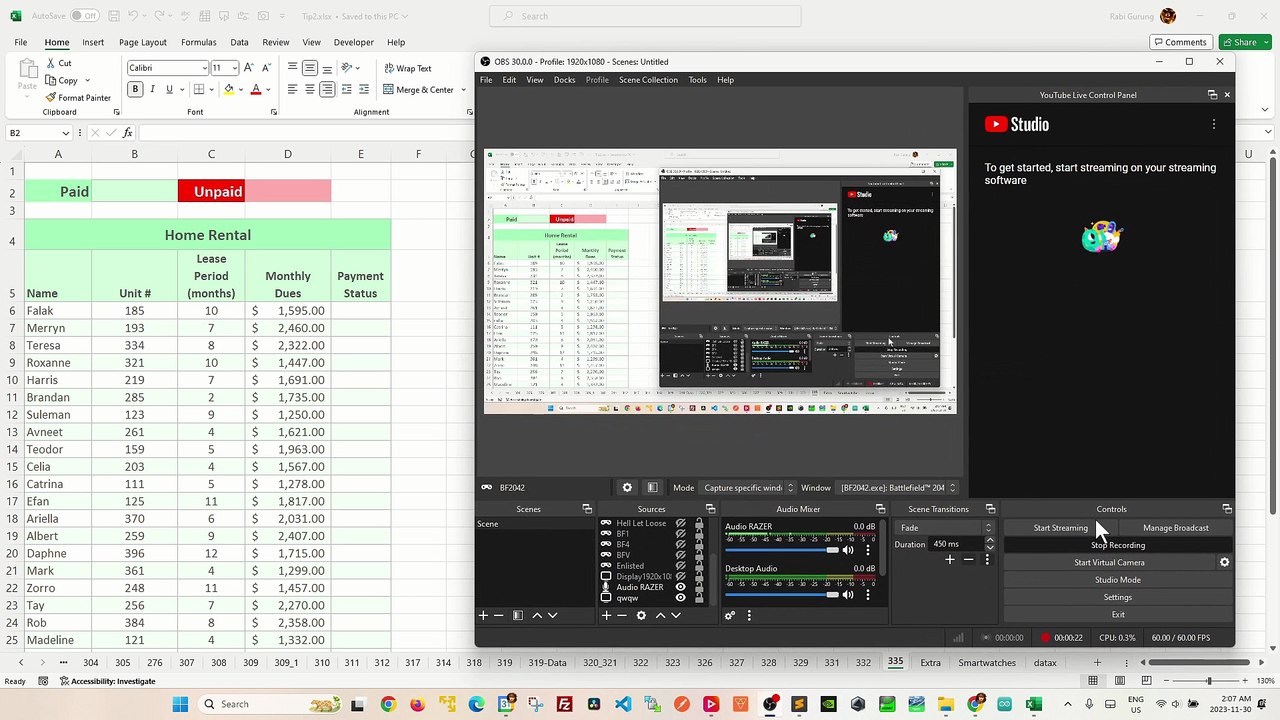Hide the Audio RAZER source
Image resolution: width=1280 pixels, height=720 pixels.
point(681,587)
